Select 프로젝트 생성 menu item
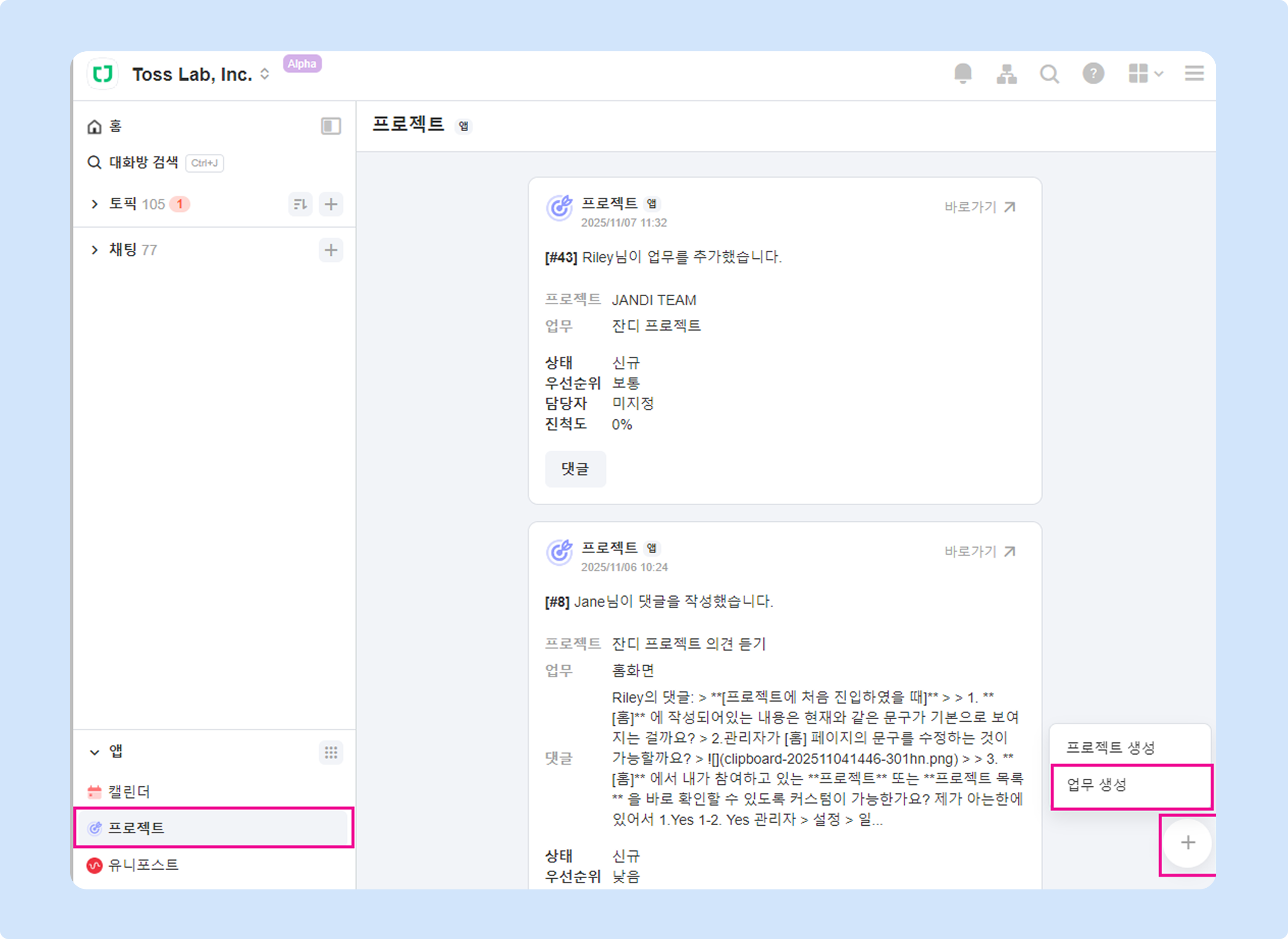 click(1110, 747)
